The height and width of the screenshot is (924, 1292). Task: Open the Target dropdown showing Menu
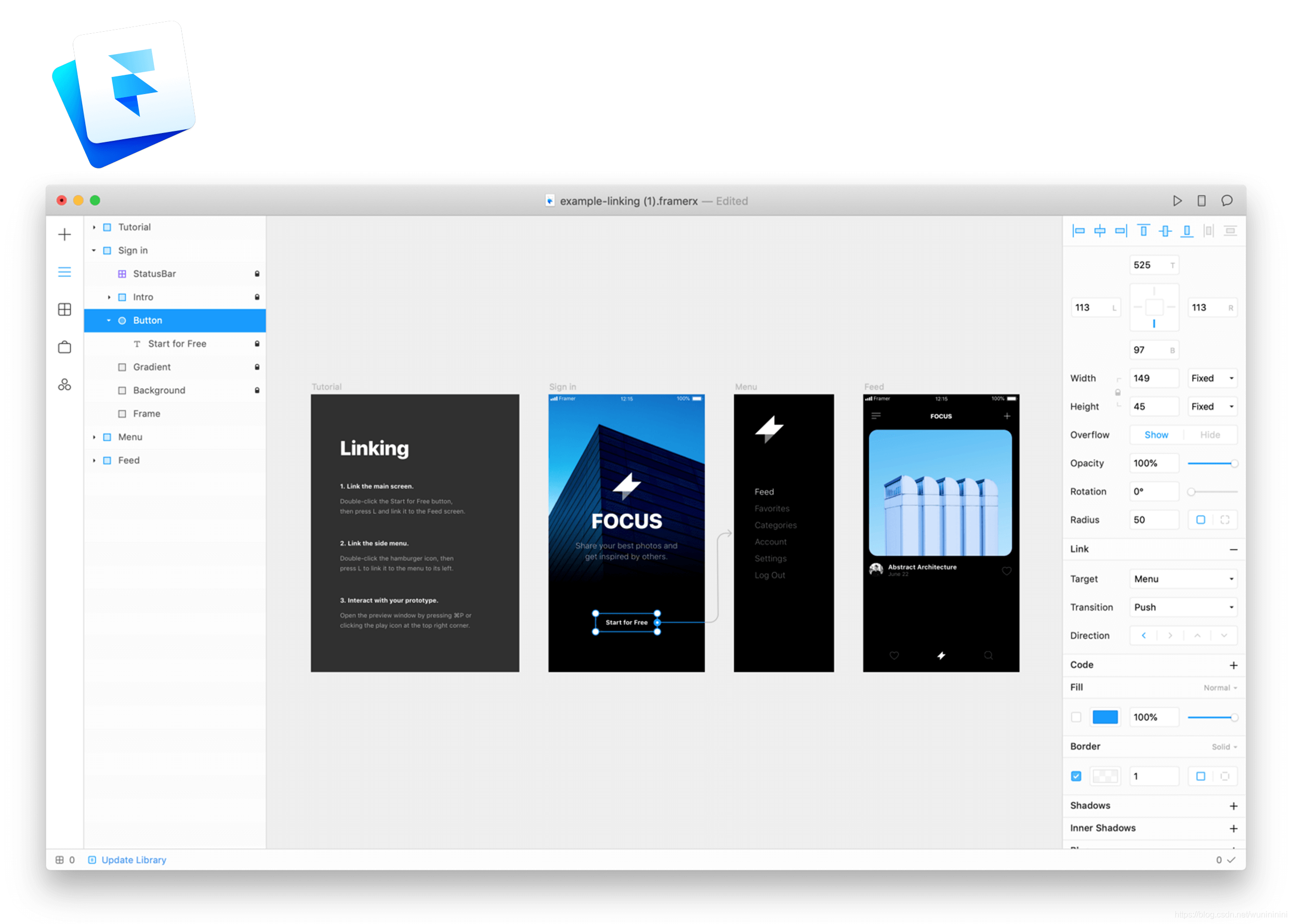pyautogui.click(x=1182, y=578)
